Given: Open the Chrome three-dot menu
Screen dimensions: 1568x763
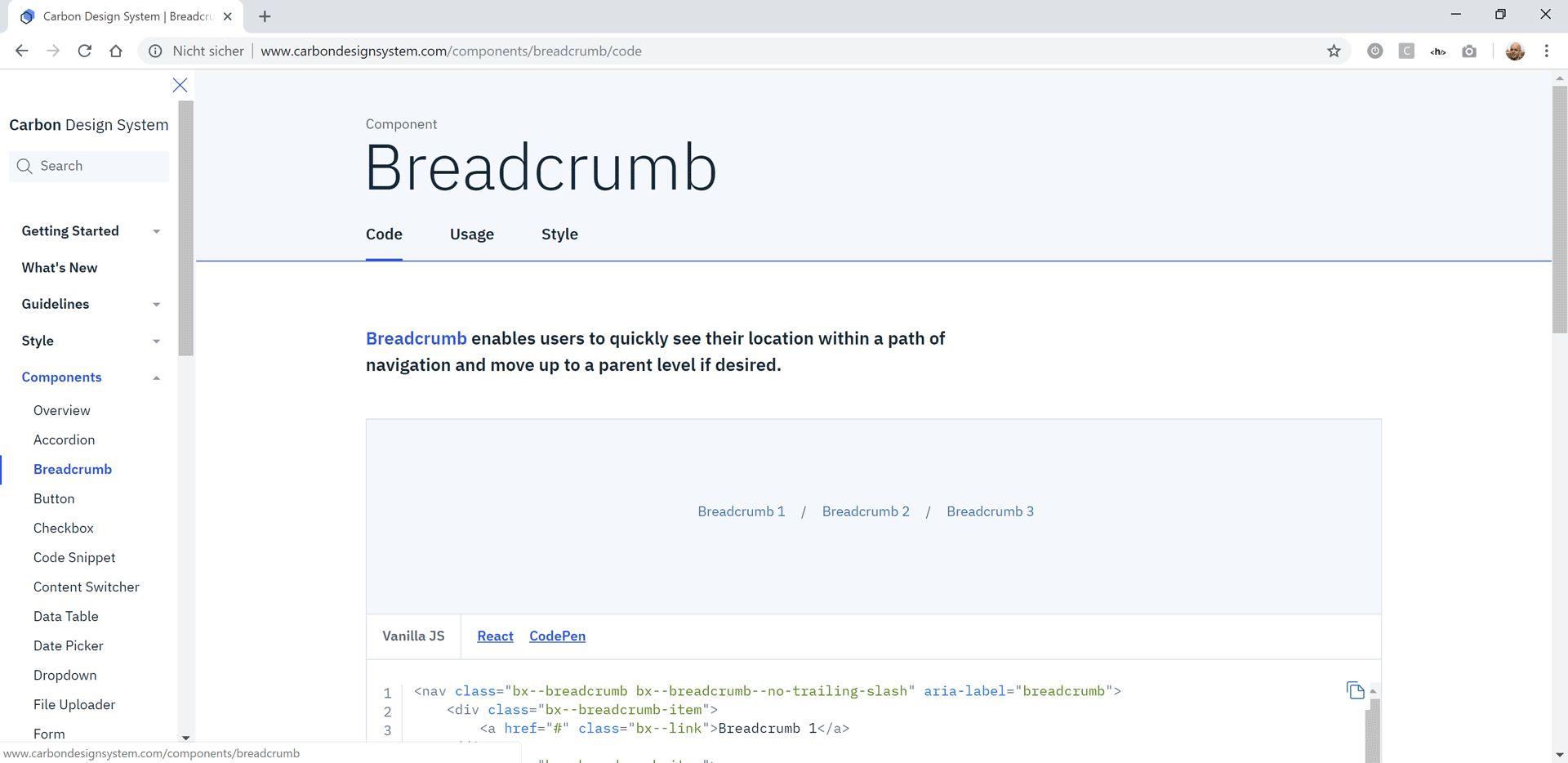Looking at the screenshot, I should click(1547, 51).
